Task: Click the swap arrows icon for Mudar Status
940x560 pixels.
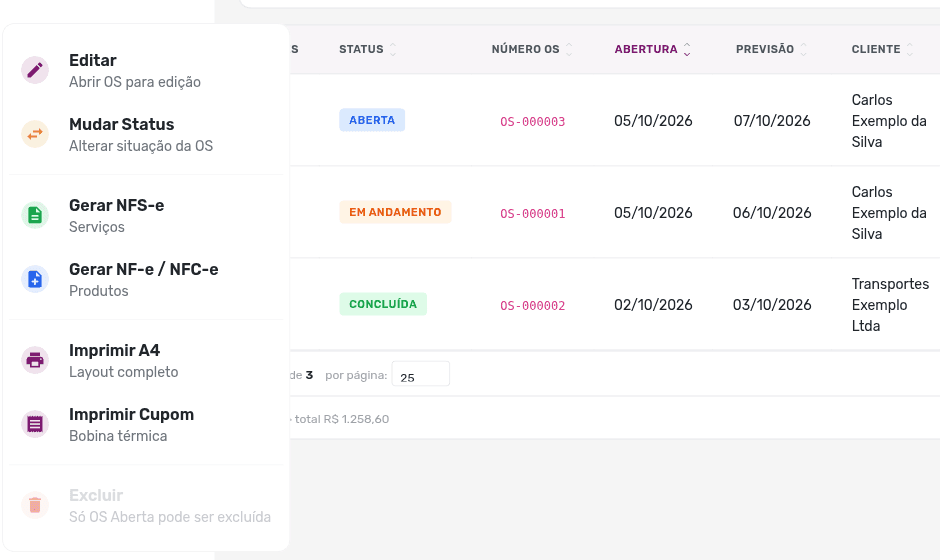Action: click(35, 134)
